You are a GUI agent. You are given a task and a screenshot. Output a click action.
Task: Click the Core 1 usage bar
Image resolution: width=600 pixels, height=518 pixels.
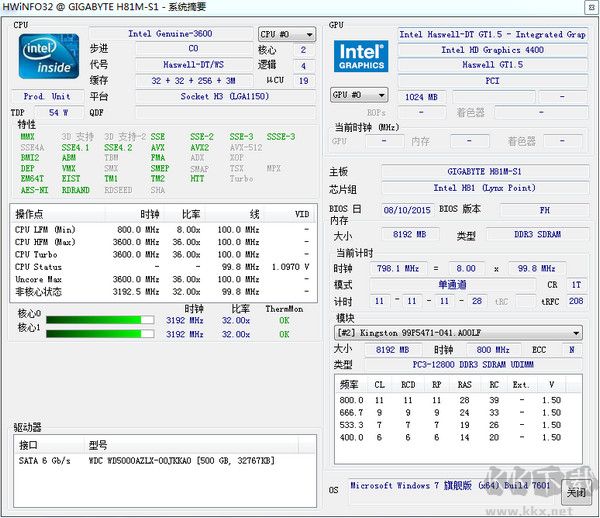pyautogui.click(x=100, y=334)
